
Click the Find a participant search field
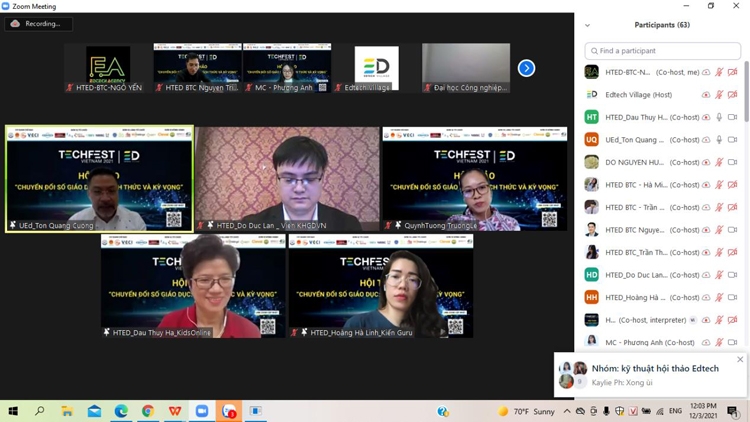pos(662,50)
